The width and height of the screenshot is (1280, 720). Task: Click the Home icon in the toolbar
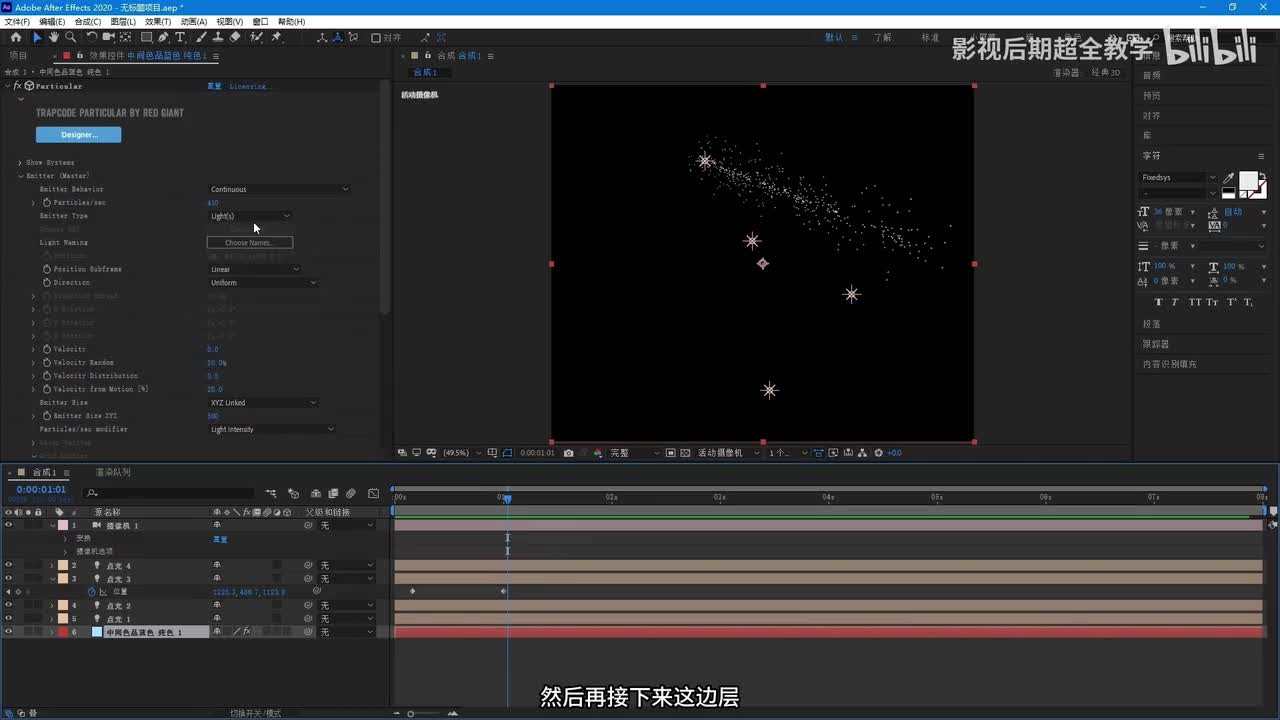16,37
